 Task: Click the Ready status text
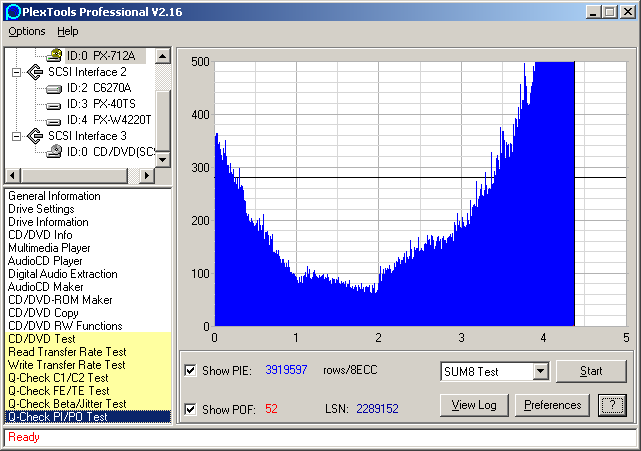[24, 437]
